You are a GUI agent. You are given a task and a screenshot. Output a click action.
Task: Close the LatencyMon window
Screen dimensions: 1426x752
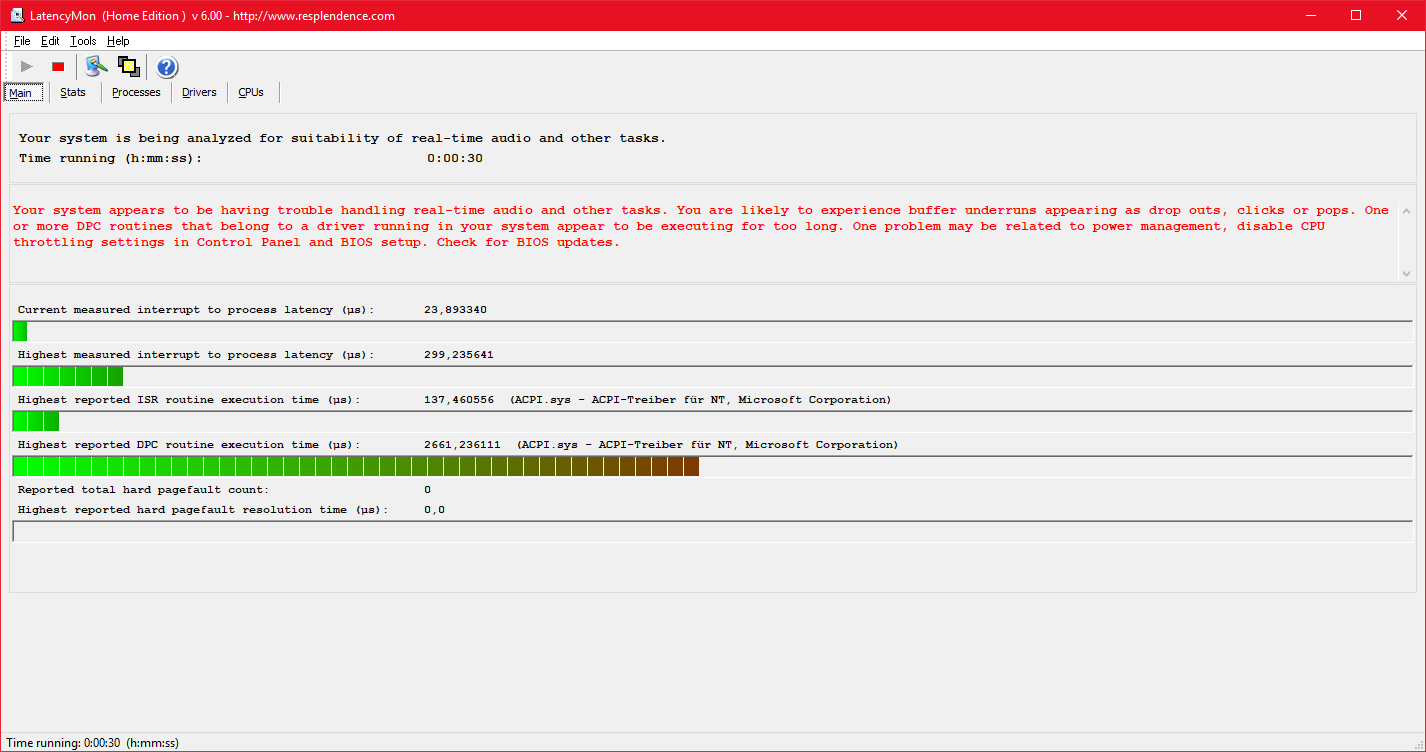[1402, 15]
